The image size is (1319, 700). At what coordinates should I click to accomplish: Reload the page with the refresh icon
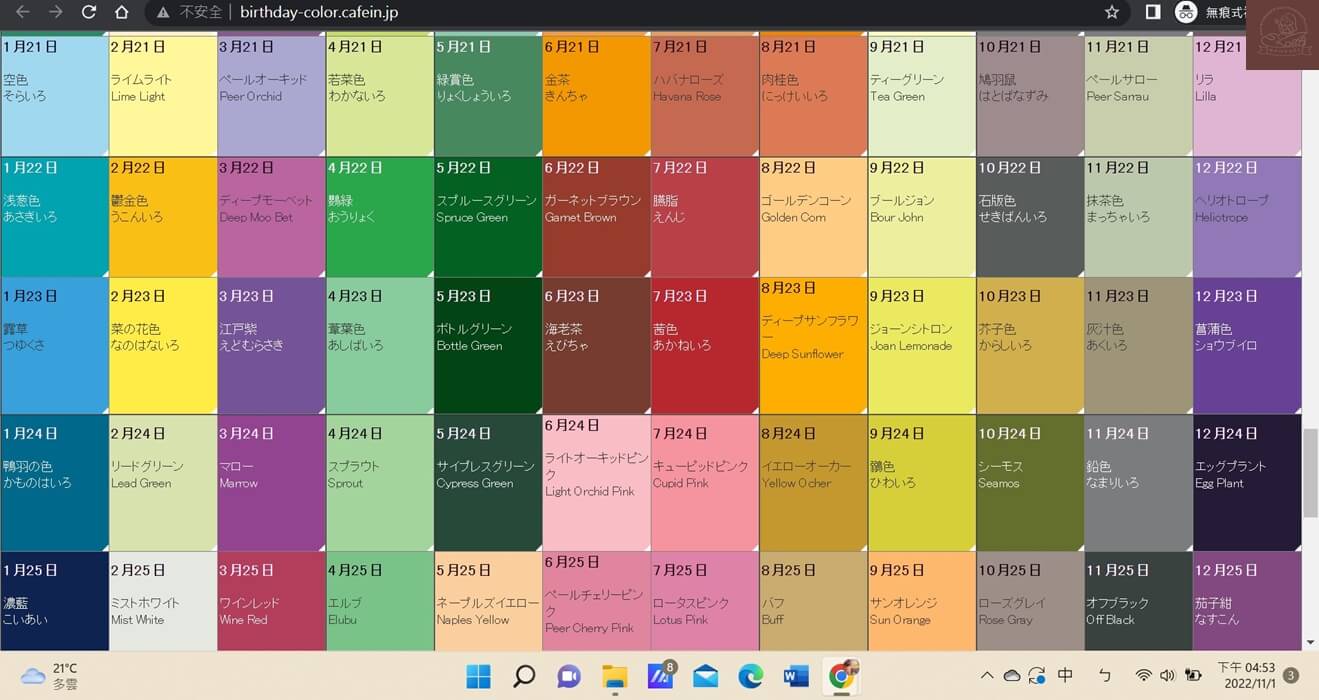click(89, 13)
